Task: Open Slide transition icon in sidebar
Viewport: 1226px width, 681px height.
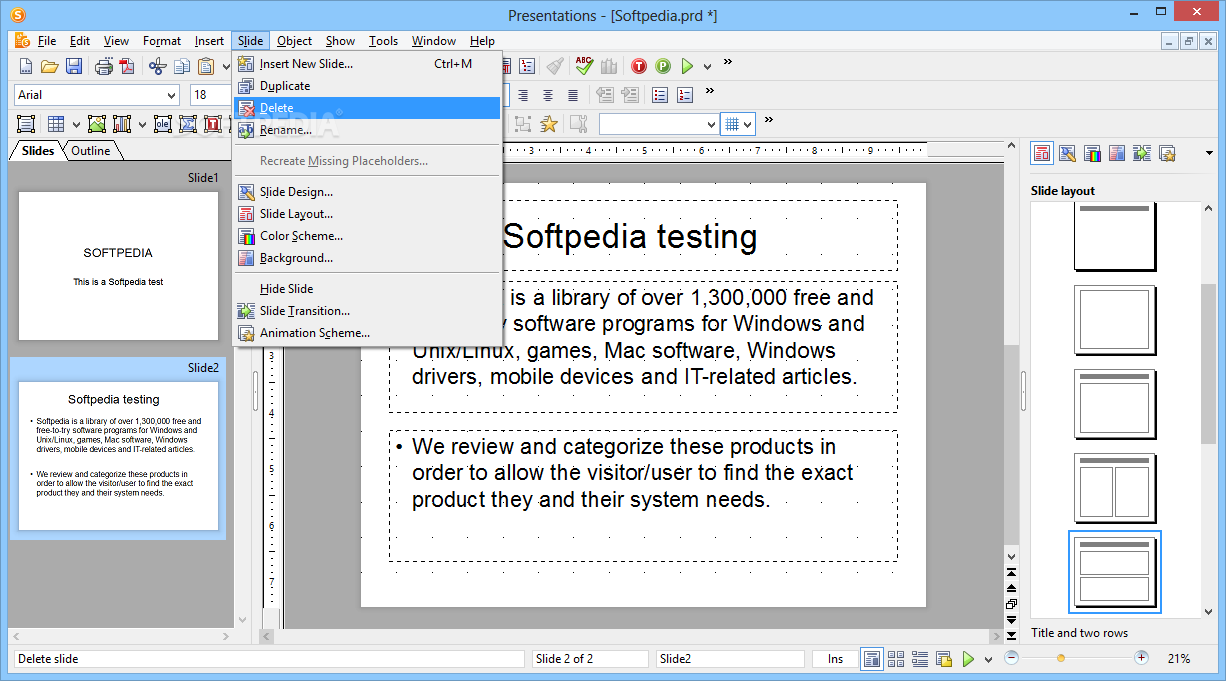Action: 1142,153
